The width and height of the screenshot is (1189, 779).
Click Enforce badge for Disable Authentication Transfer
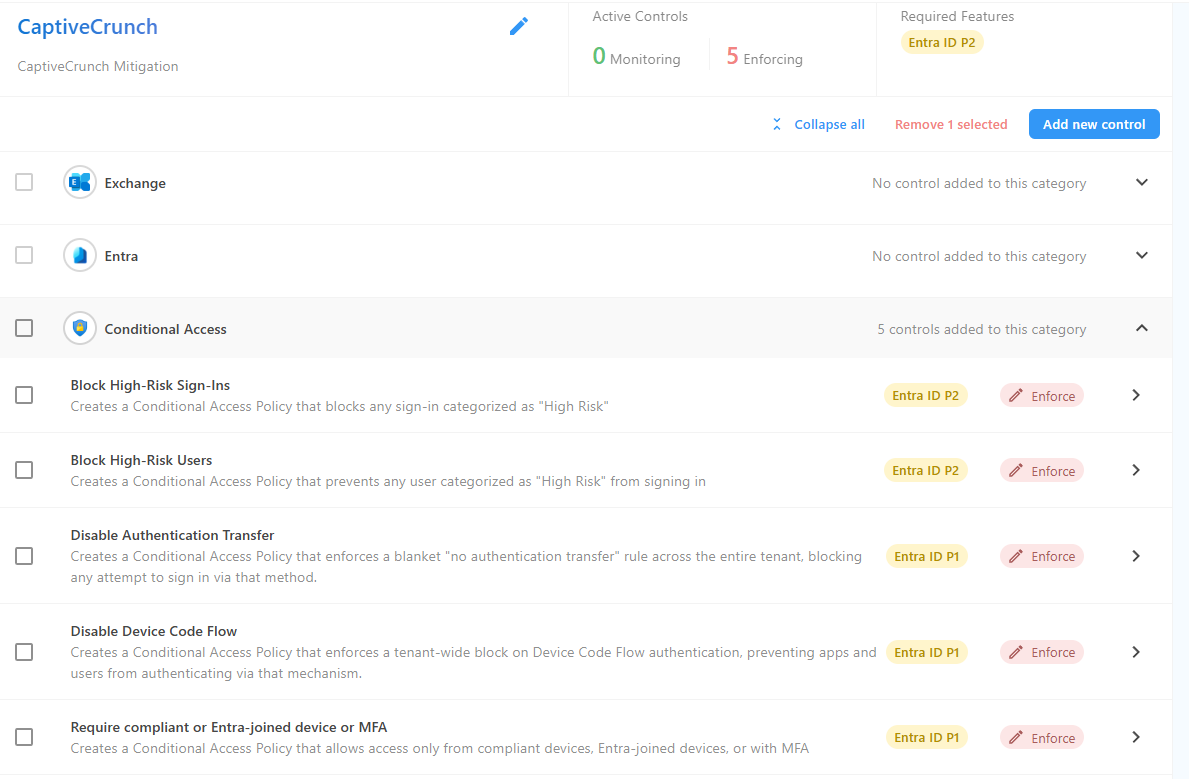1042,556
